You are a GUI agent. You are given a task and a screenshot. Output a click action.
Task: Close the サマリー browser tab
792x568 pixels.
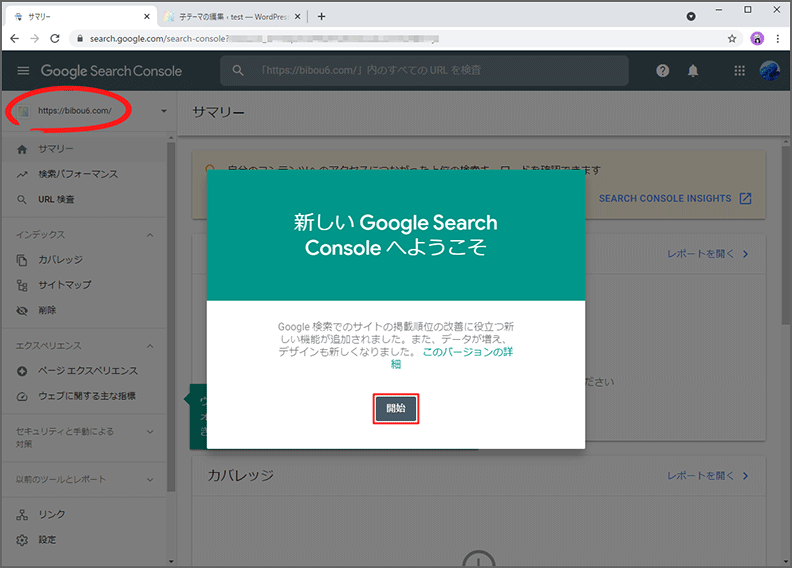pos(146,17)
